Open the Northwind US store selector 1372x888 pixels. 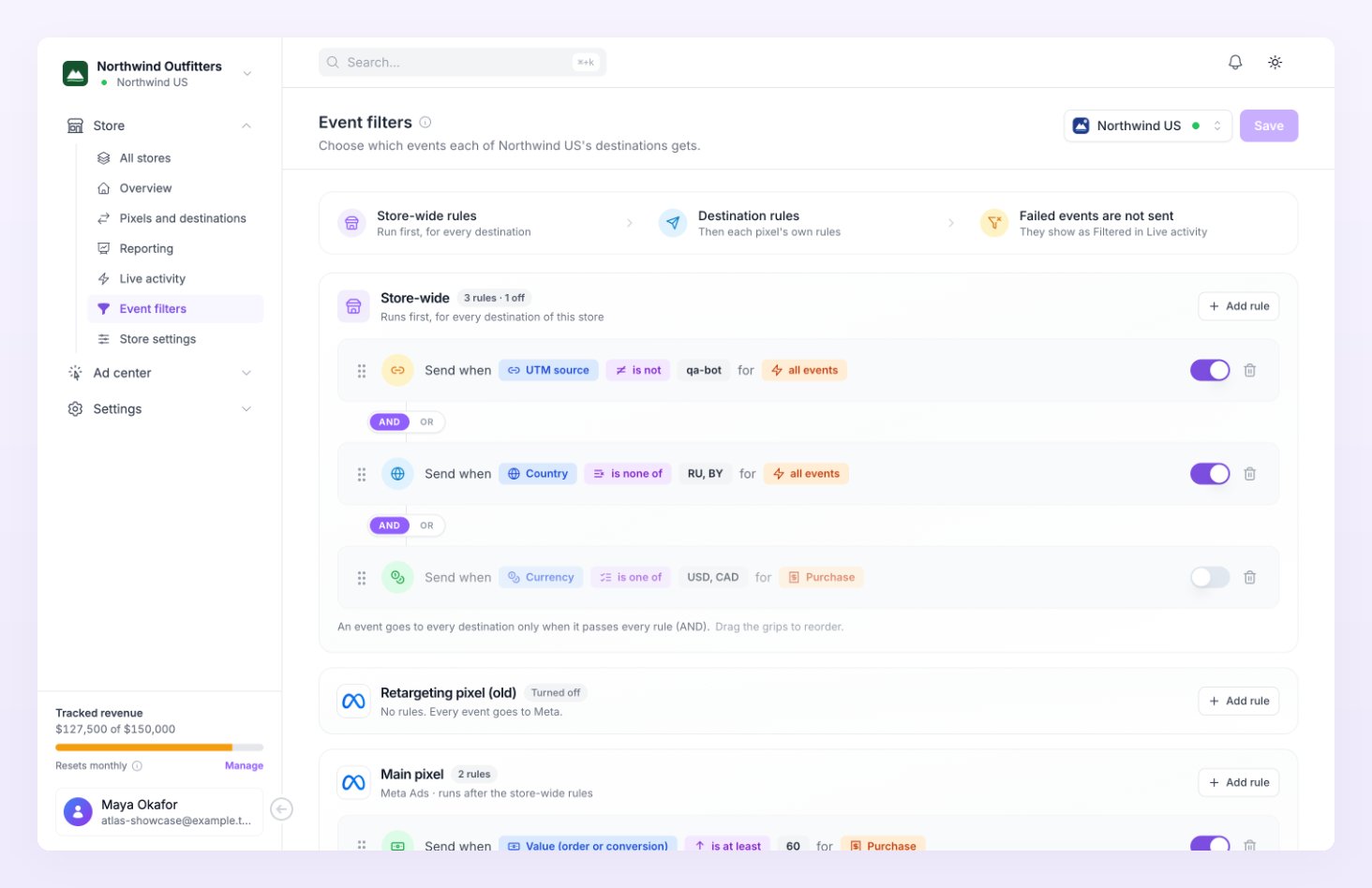pos(1147,126)
